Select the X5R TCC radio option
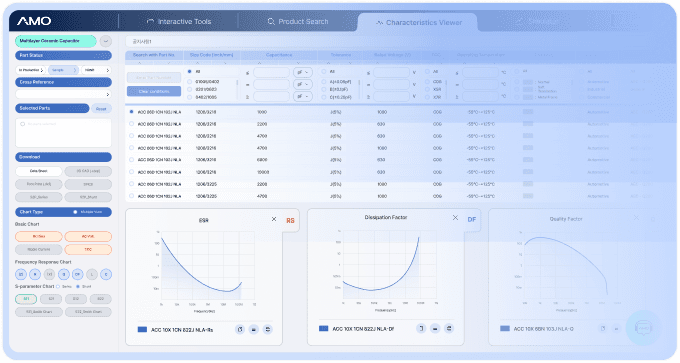Screen dimensions: 680x363 click(x=427, y=89)
